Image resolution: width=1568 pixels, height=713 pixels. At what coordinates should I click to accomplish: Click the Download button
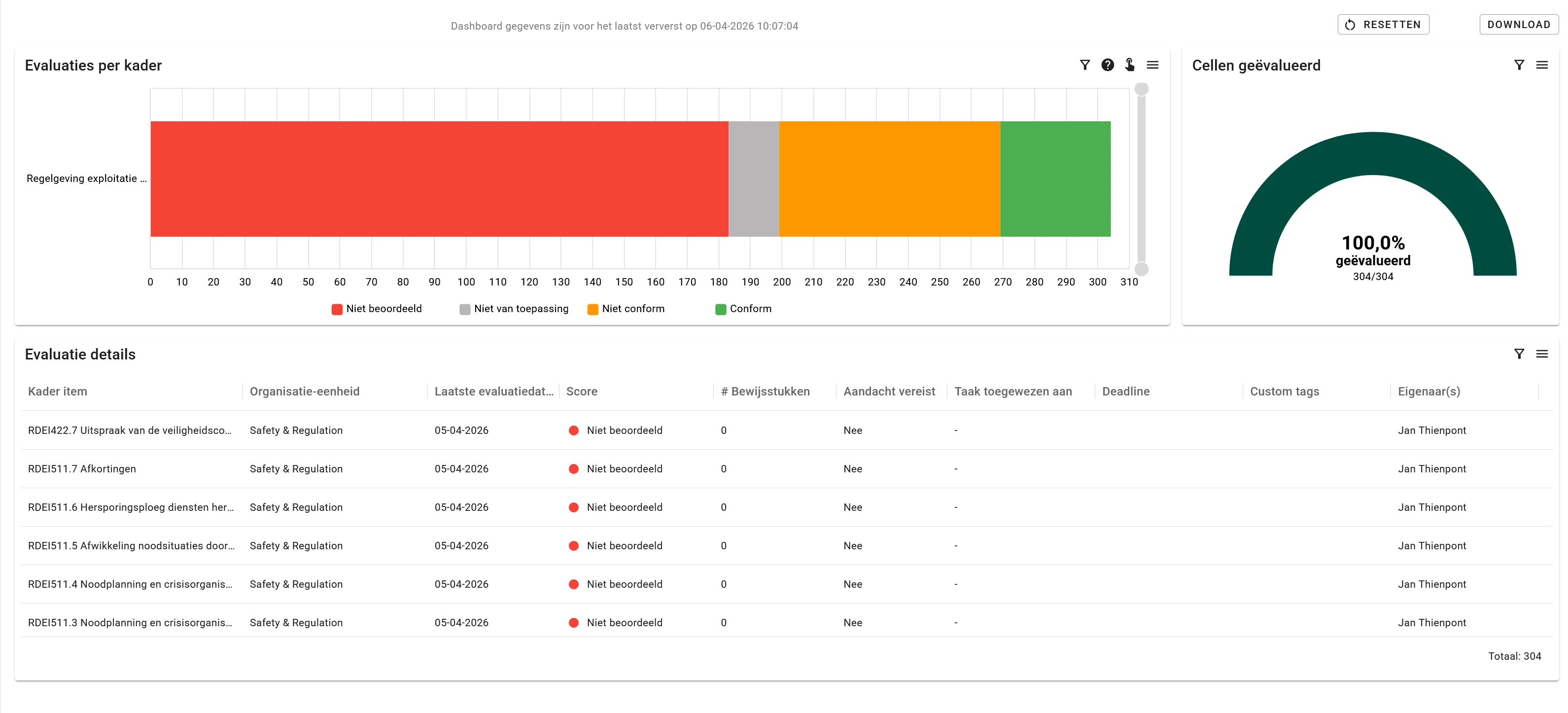(1518, 25)
